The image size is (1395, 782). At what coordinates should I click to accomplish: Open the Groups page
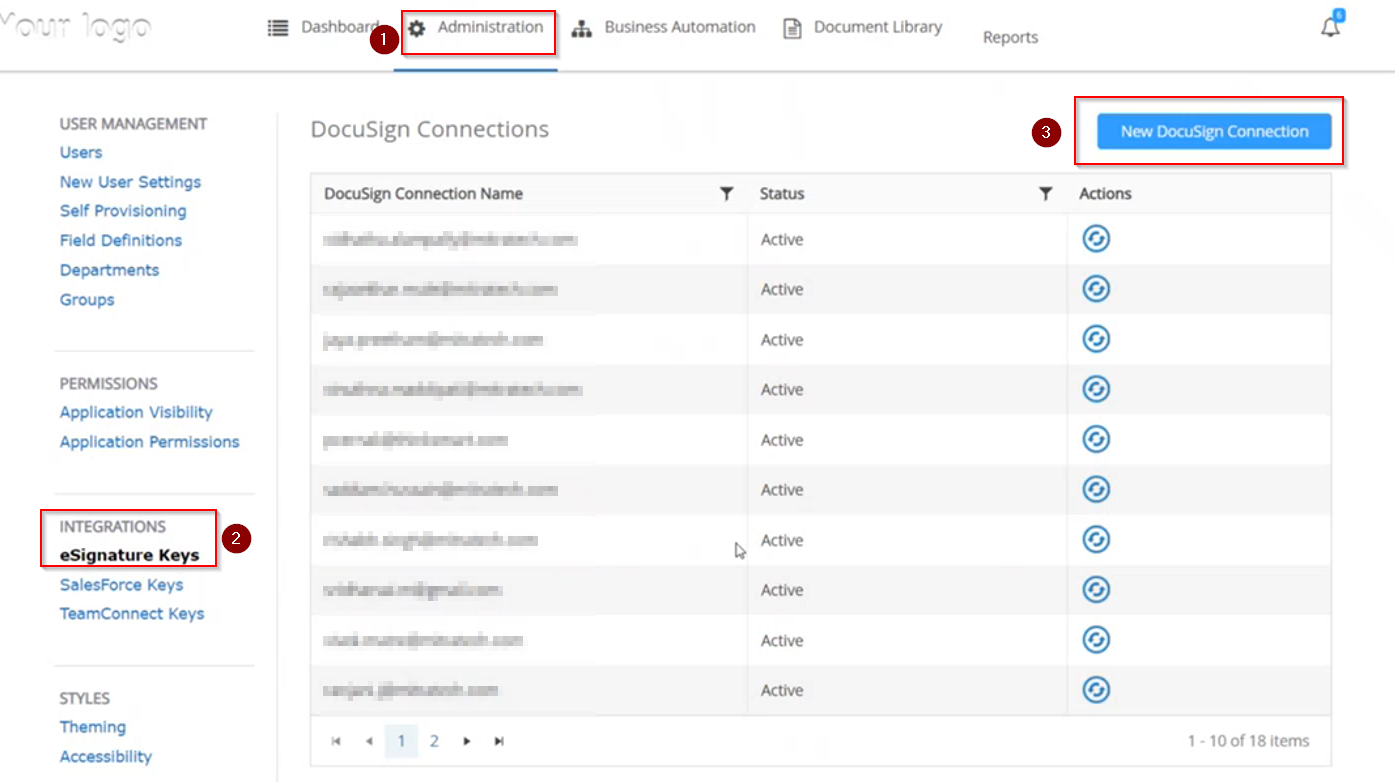pos(87,300)
